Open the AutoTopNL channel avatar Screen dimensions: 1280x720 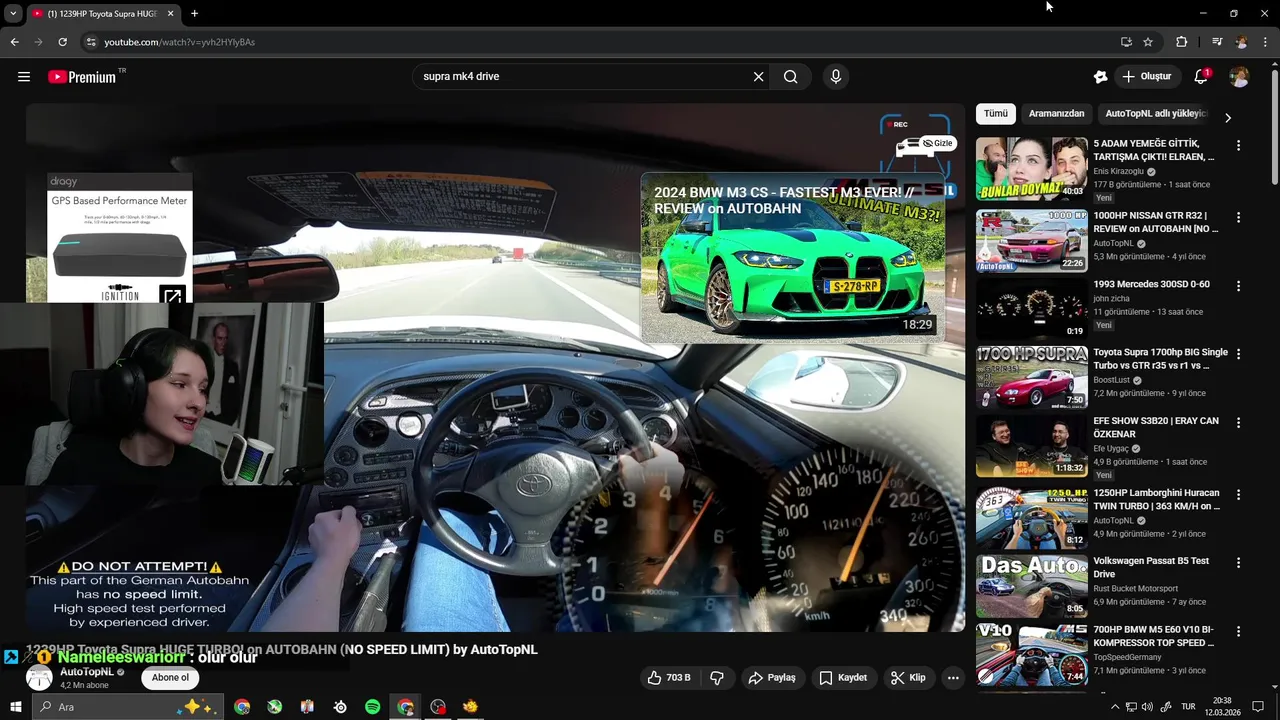[39, 678]
